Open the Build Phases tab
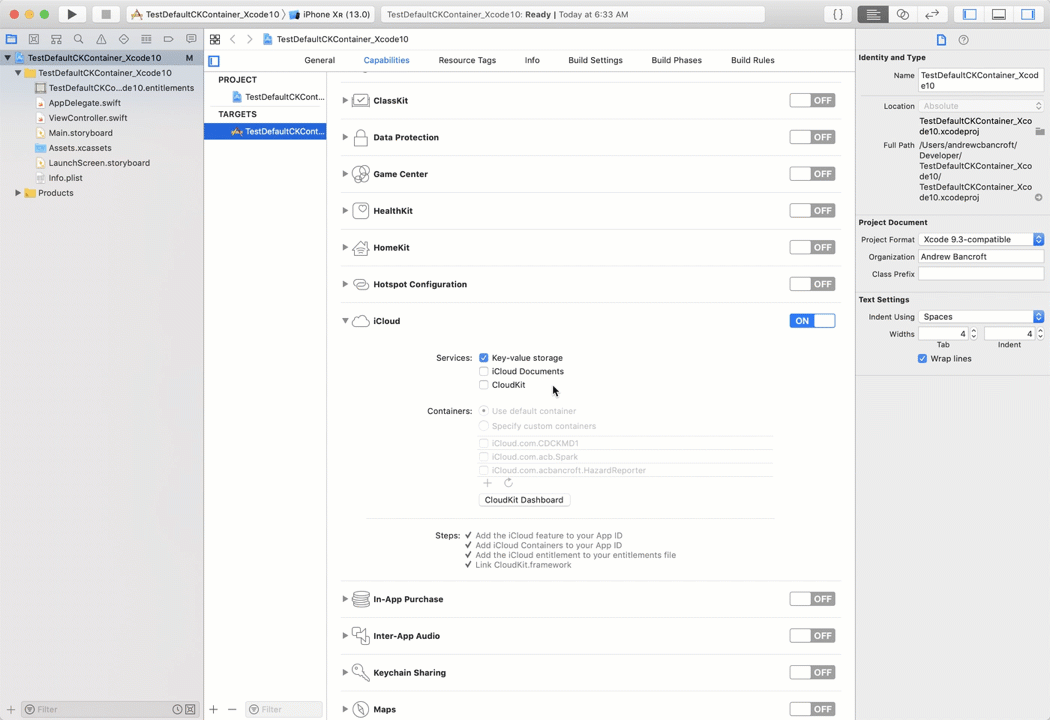The width and height of the screenshot is (1050, 720). [x=676, y=60]
